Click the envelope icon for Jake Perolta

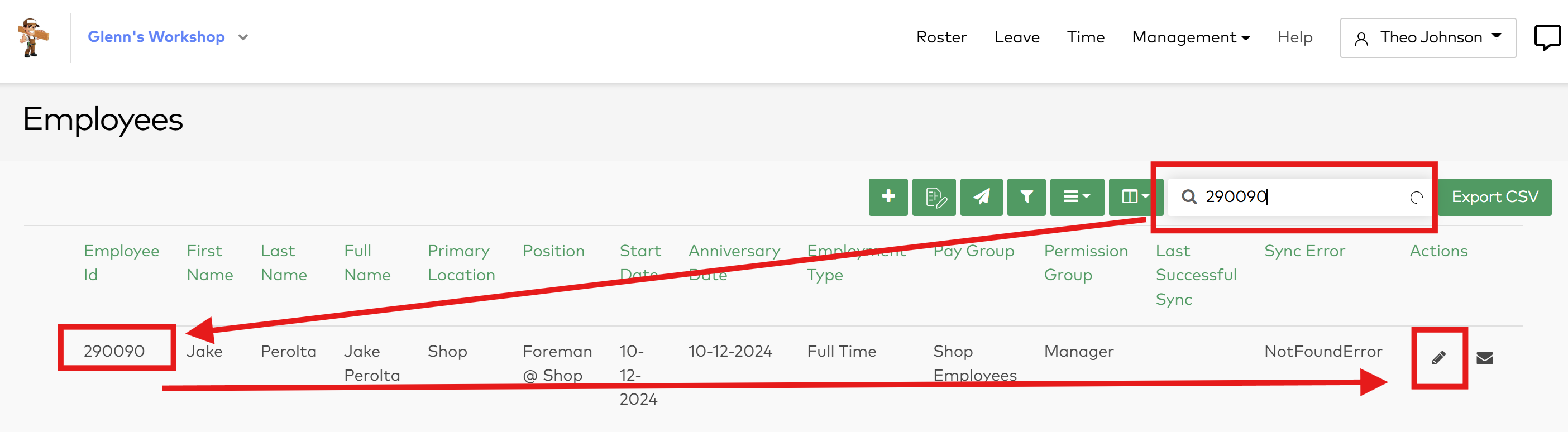pyautogui.click(x=1485, y=358)
